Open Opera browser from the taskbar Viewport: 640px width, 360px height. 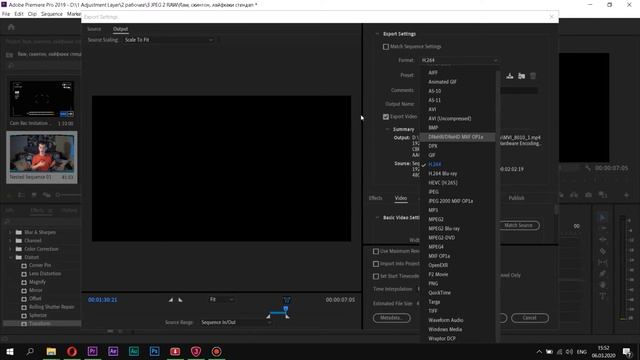(72, 351)
